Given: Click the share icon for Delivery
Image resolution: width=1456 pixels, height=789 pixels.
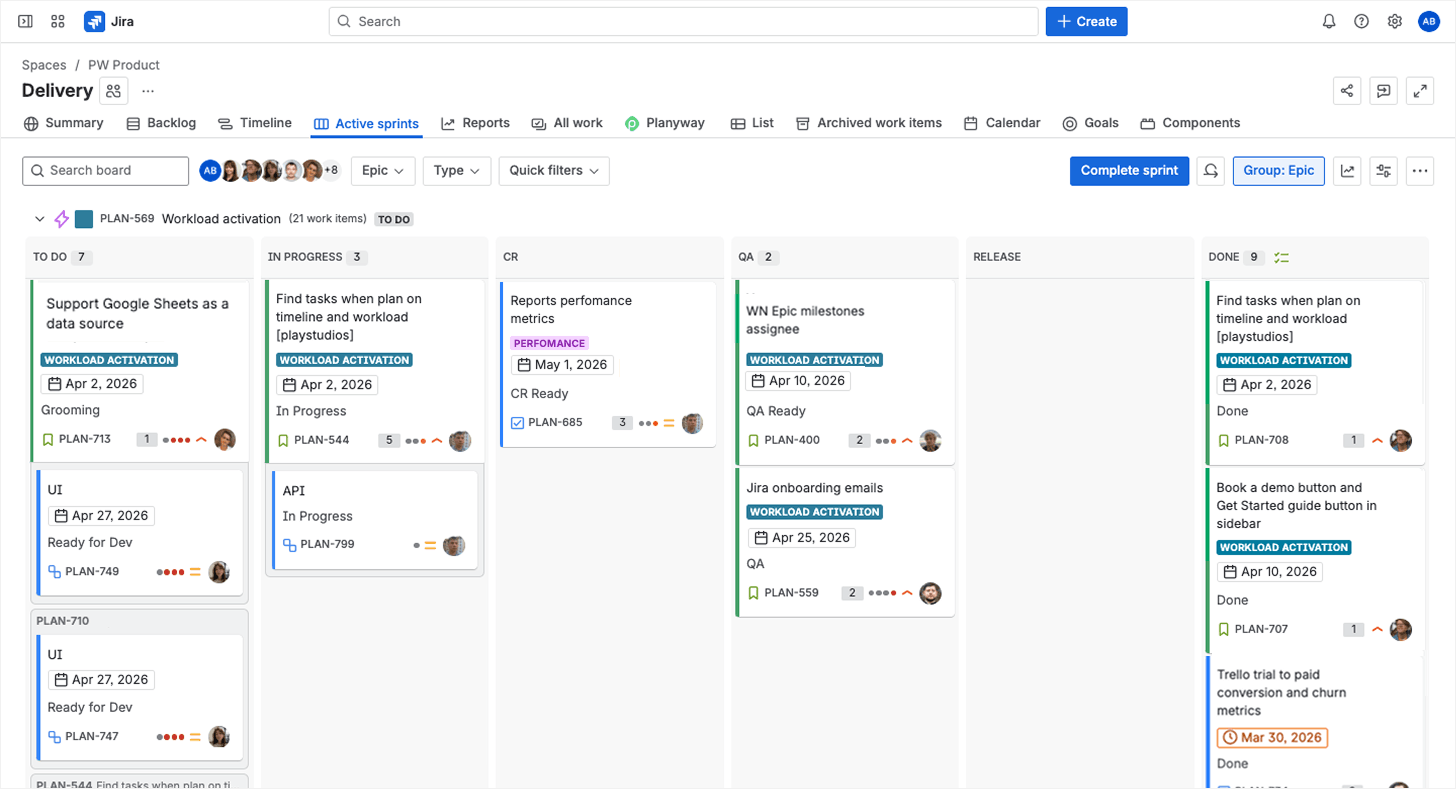Looking at the screenshot, I should coord(1347,91).
